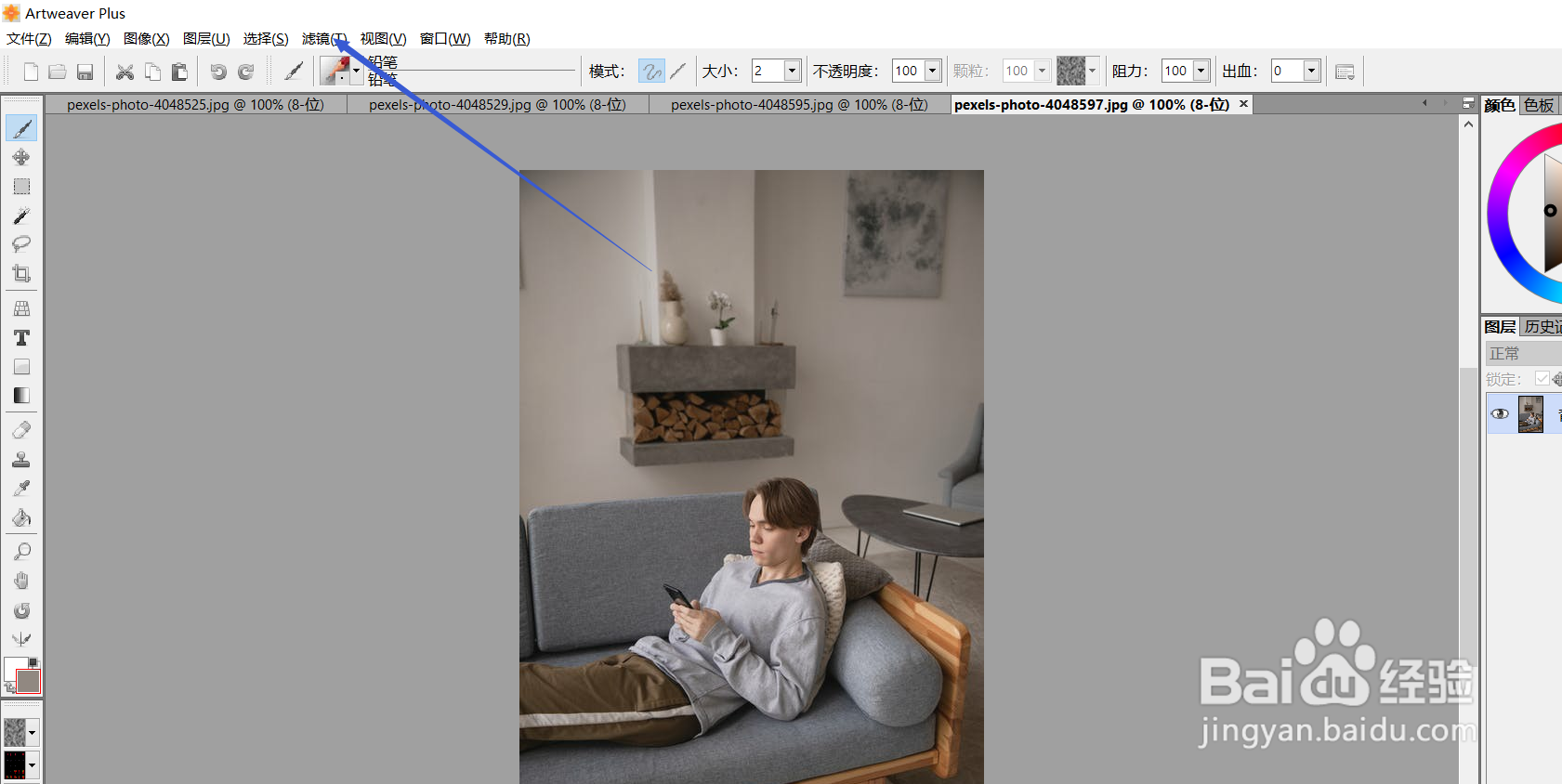Viewport: 1562px width, 784px height.
Task: Click the Cut scissors icon
Action: (125, 72)
